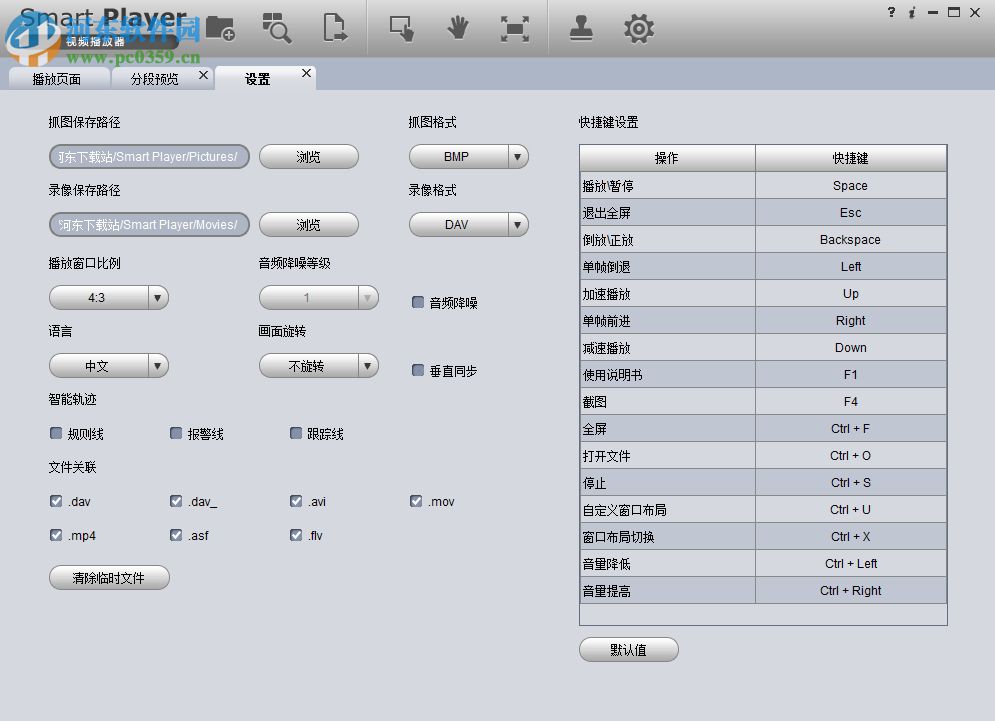The height and width of the screenshot is (721, 995).
Task: Select the F1 shortcut cell
Action: point(850,374)
